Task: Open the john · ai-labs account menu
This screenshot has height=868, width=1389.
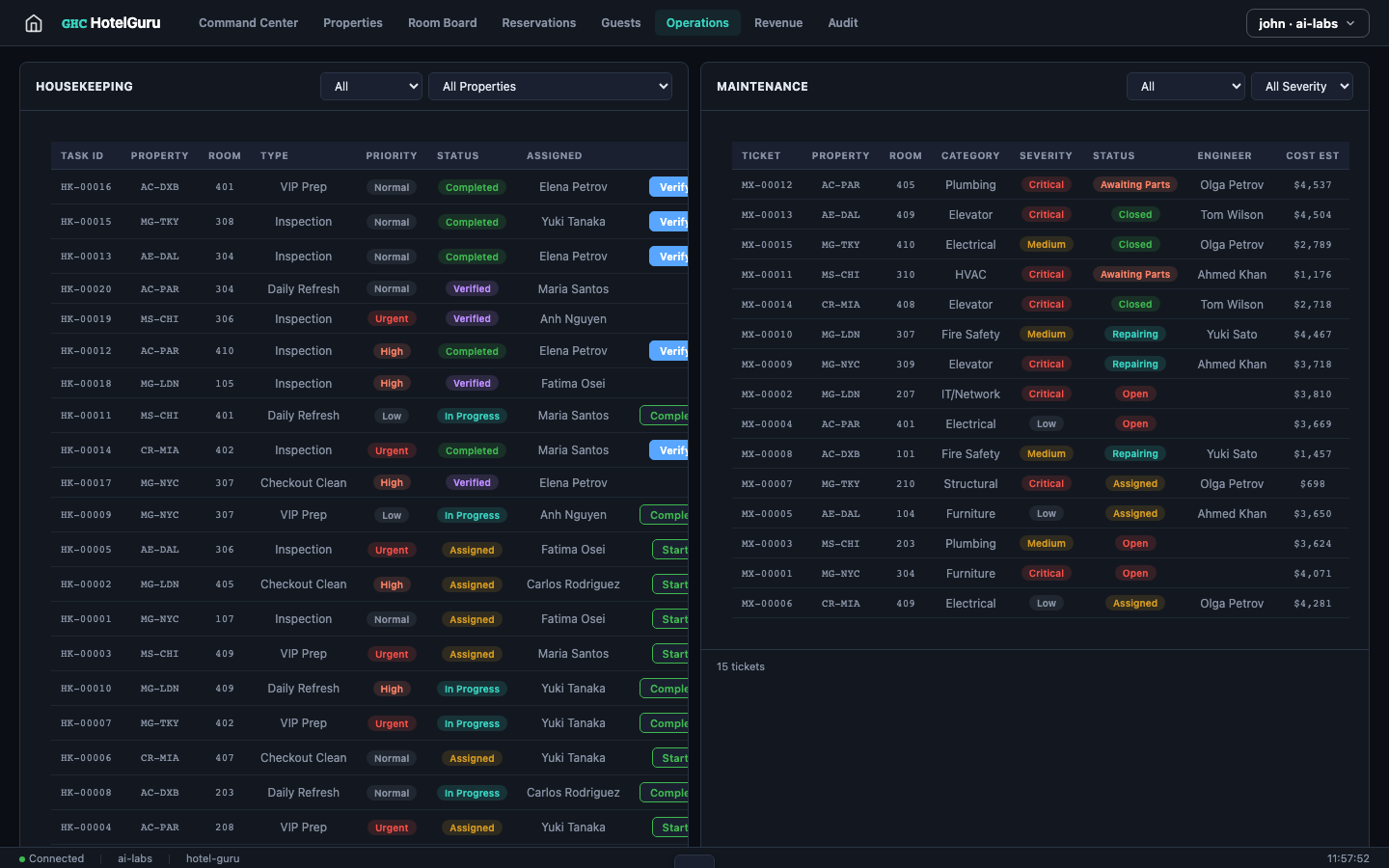Action: click(x=1307, y=22)
